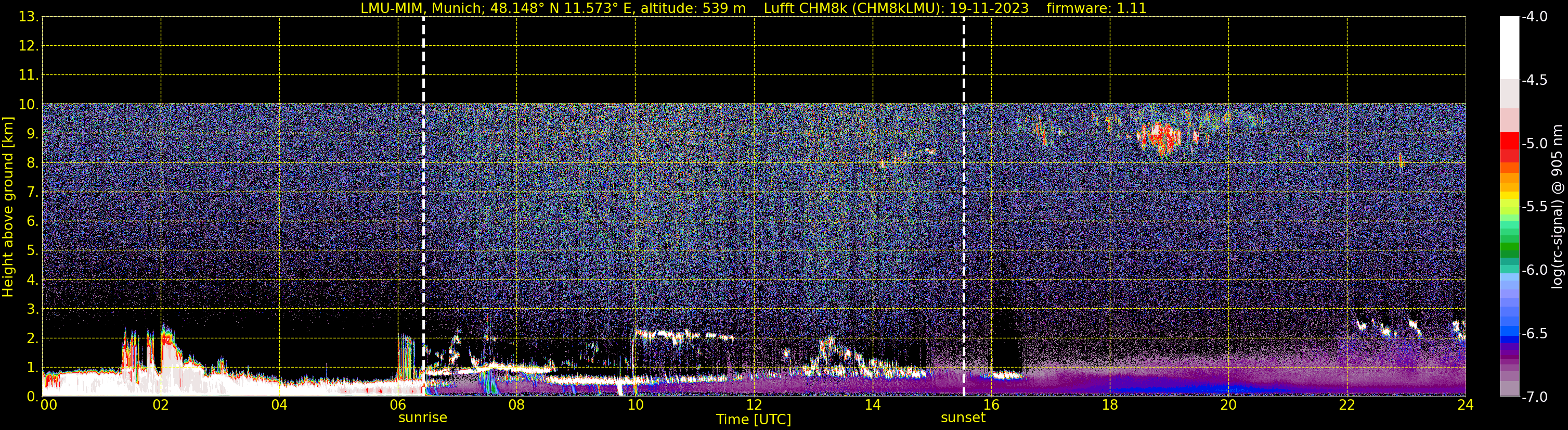Click the time axis tick label "08"
The image size is (1568, 430).
tap(517, 405)
